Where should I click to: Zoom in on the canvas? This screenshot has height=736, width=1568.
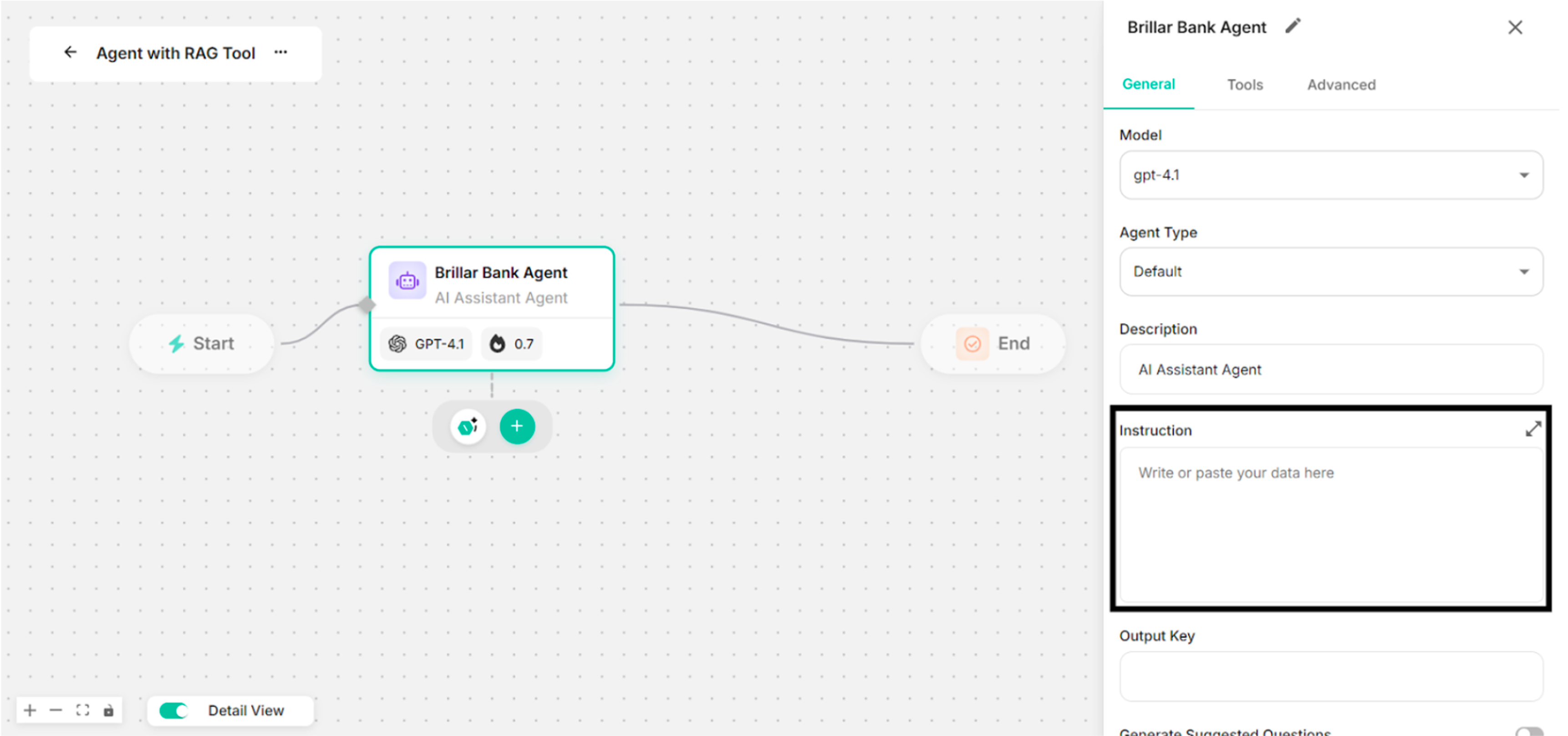coord(30,710)
